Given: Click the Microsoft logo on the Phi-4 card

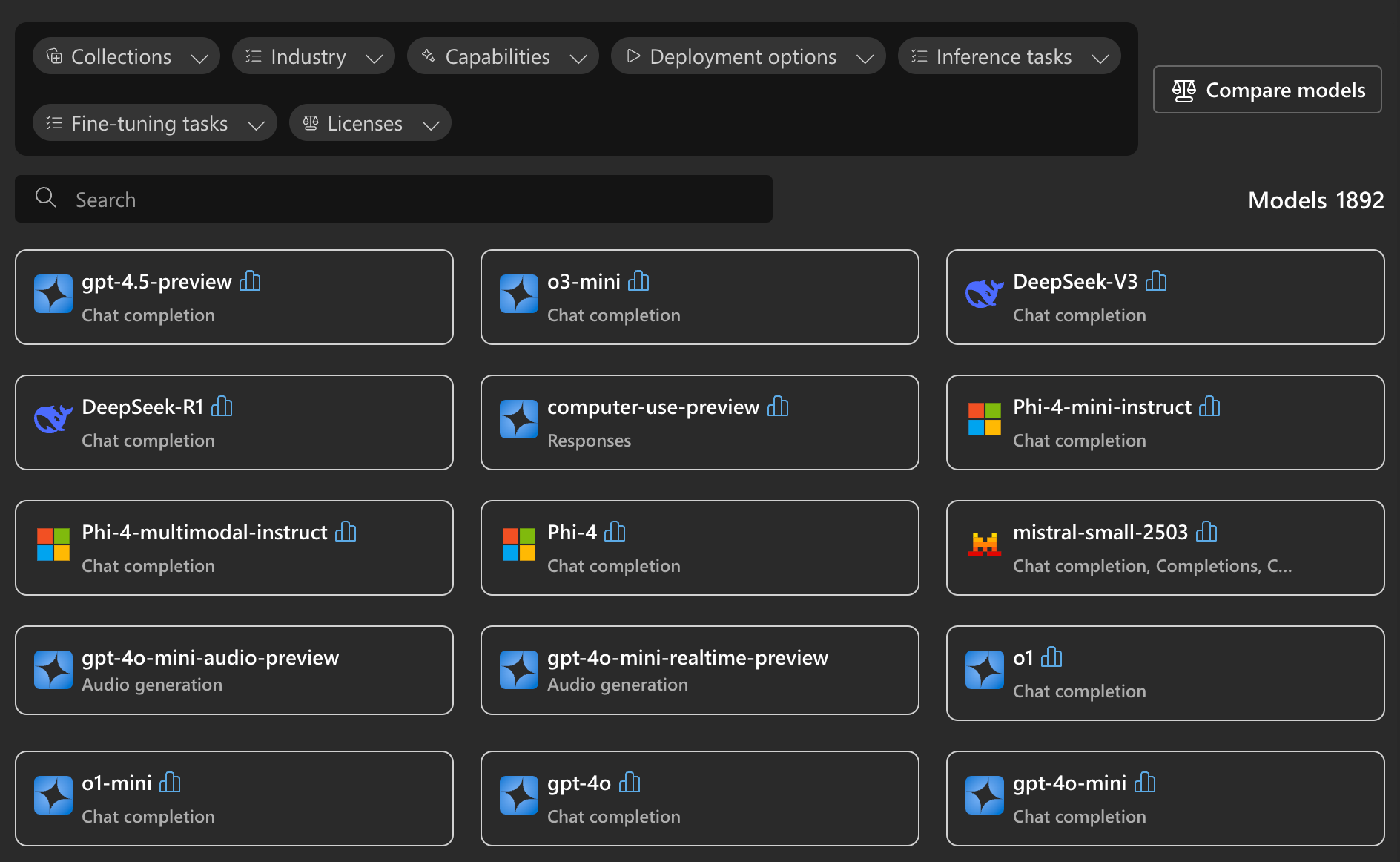Looking at the screenshot, I should (x=519, y=544).
